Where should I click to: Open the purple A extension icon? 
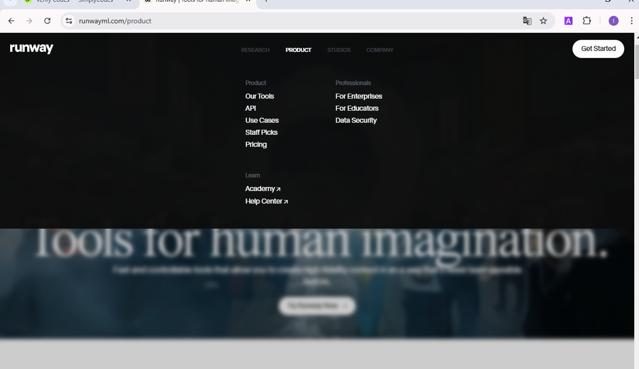coord(568,21)
